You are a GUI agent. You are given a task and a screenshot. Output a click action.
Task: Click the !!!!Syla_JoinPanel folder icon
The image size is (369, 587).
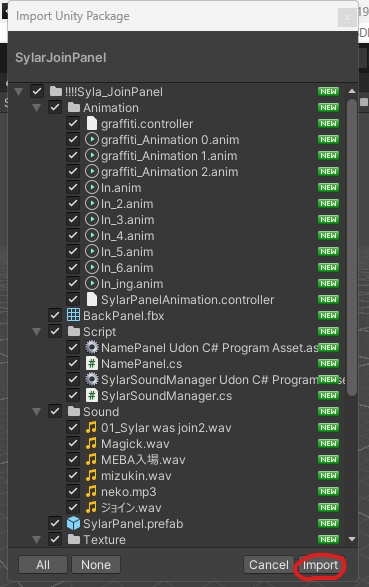(56, 91)
